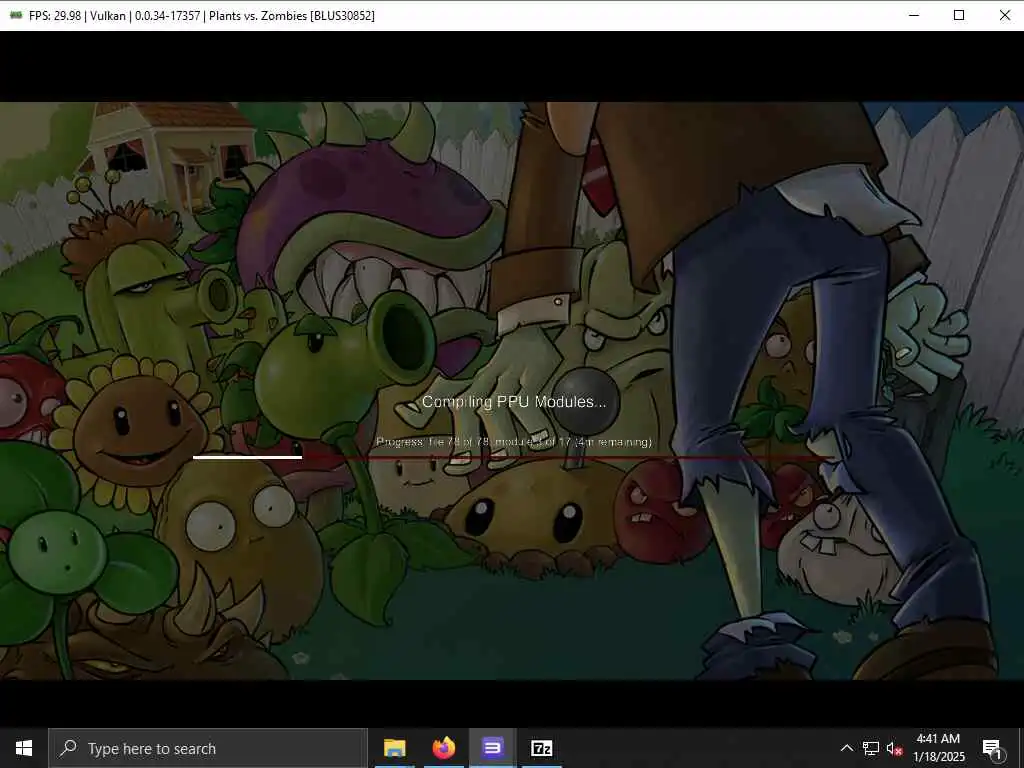Open the network status tray icon
This screenshot has width=1024, height=768.
[871, 748]
